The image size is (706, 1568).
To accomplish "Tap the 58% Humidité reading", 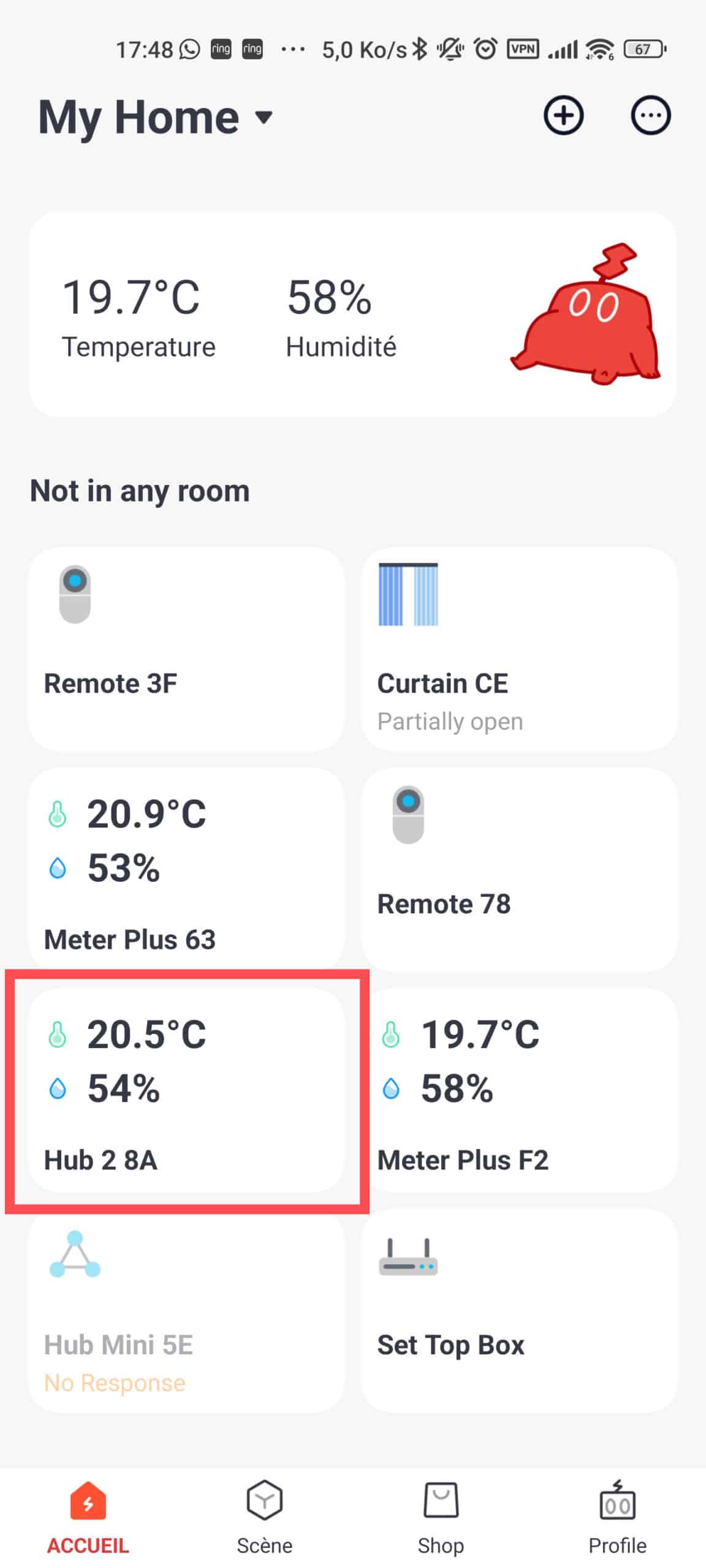I will coord(341,317).
